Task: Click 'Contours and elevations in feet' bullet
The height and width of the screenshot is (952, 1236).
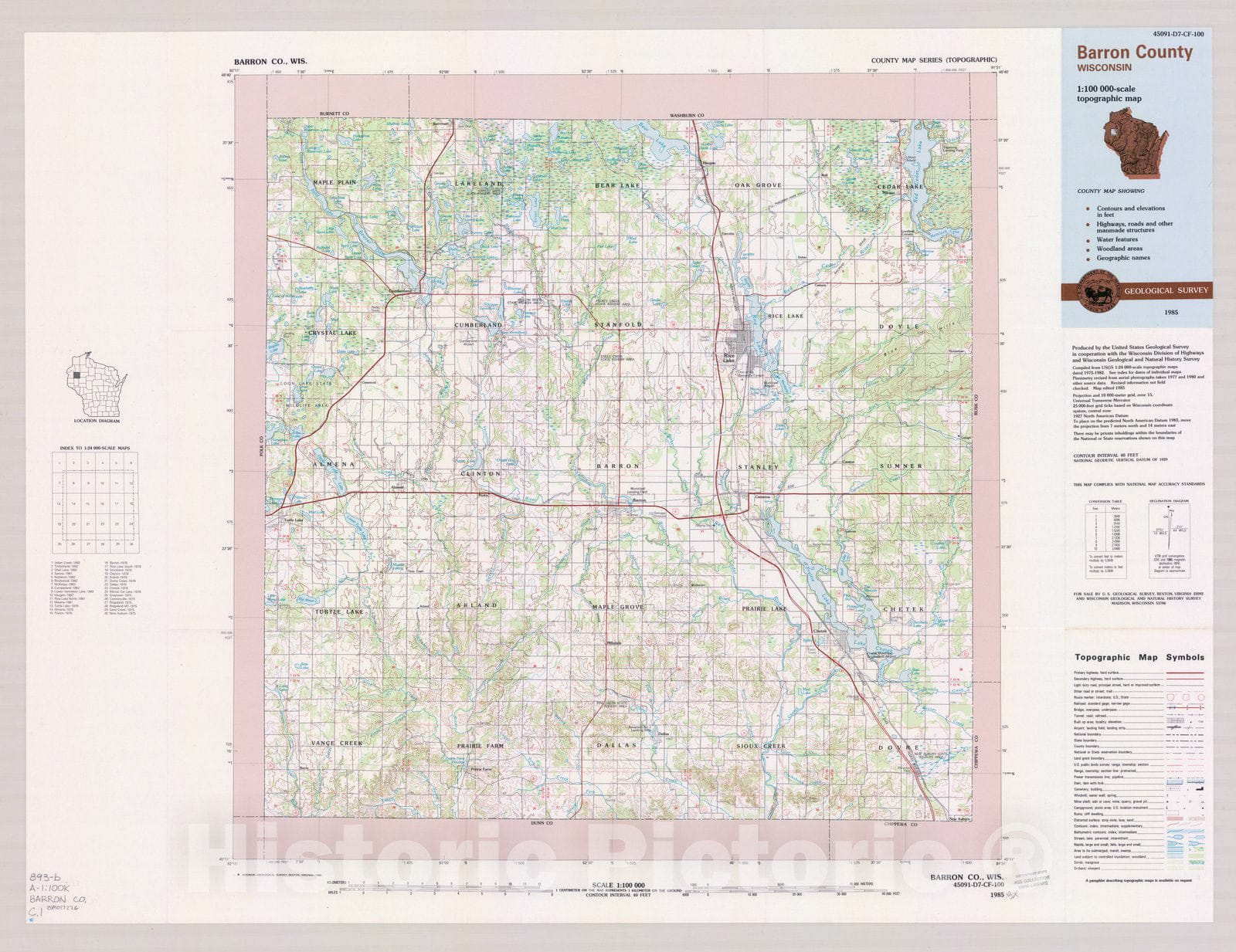Action: (1130, 212)
